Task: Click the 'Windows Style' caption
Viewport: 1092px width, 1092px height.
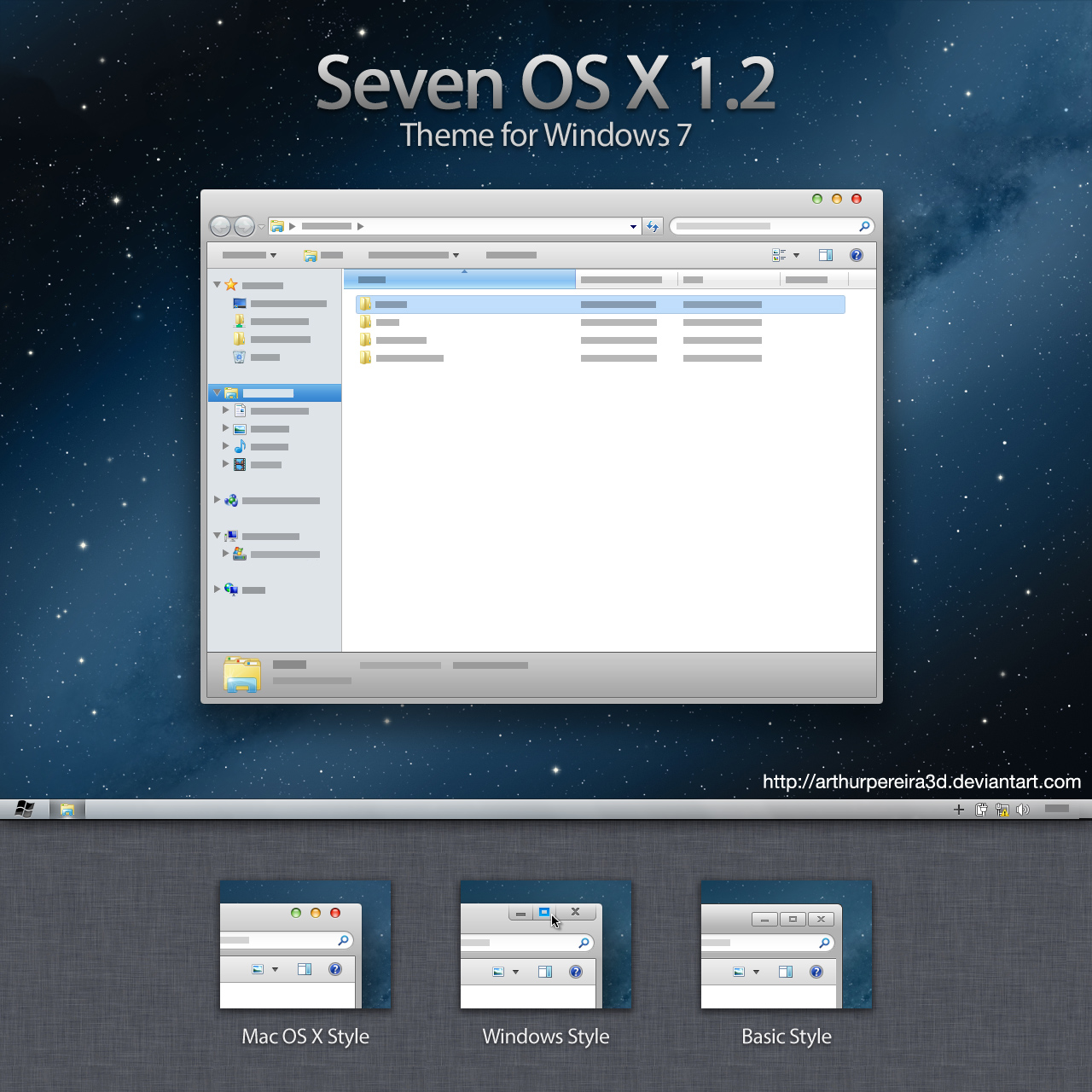Action: [546, 1037]
